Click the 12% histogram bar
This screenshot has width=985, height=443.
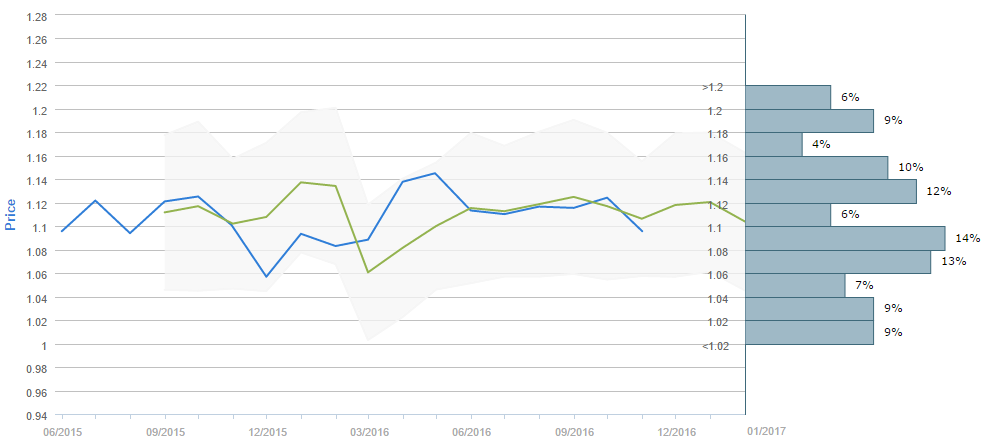click(x=831, y=191)
